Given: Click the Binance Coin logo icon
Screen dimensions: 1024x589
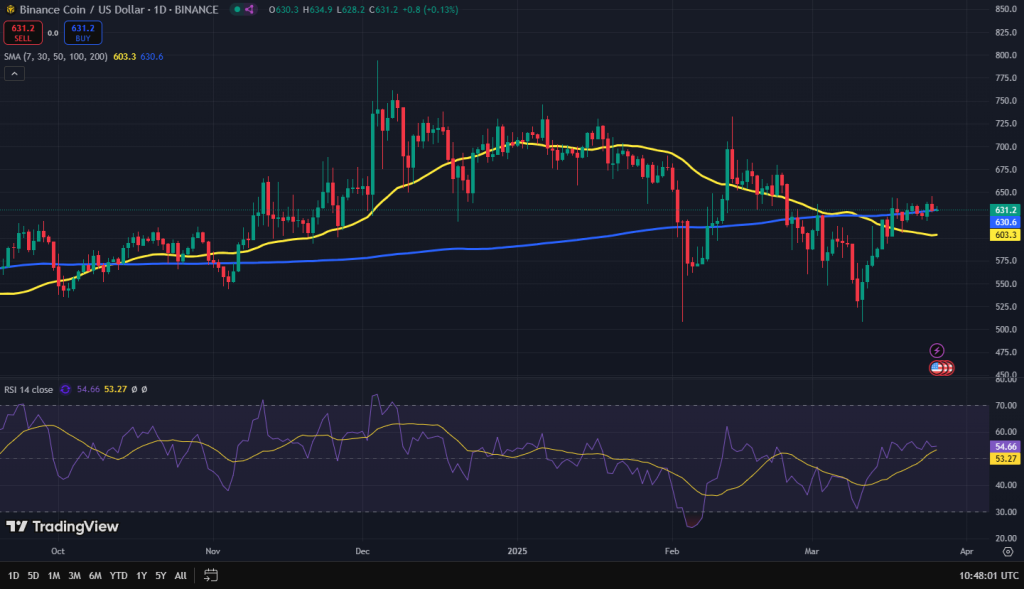Looking at the screenshot, I should coord(10,10).
